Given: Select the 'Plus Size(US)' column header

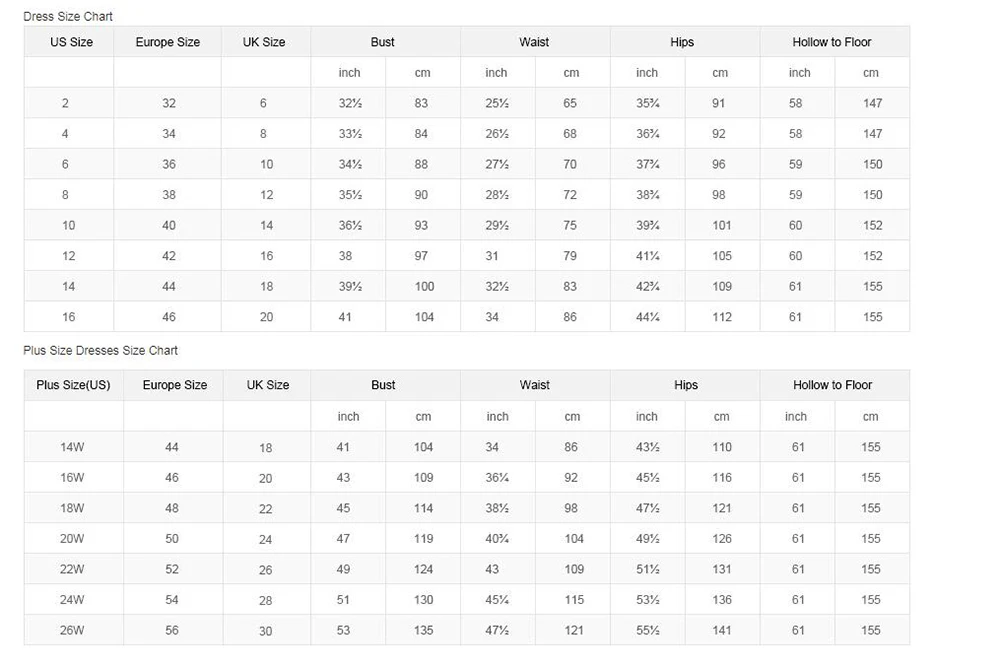Looking at the screenshot, I should (73, 385).
